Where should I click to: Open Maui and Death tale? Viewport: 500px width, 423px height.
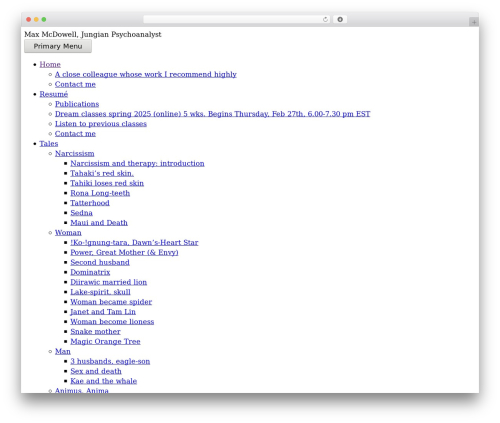point(99,223)
